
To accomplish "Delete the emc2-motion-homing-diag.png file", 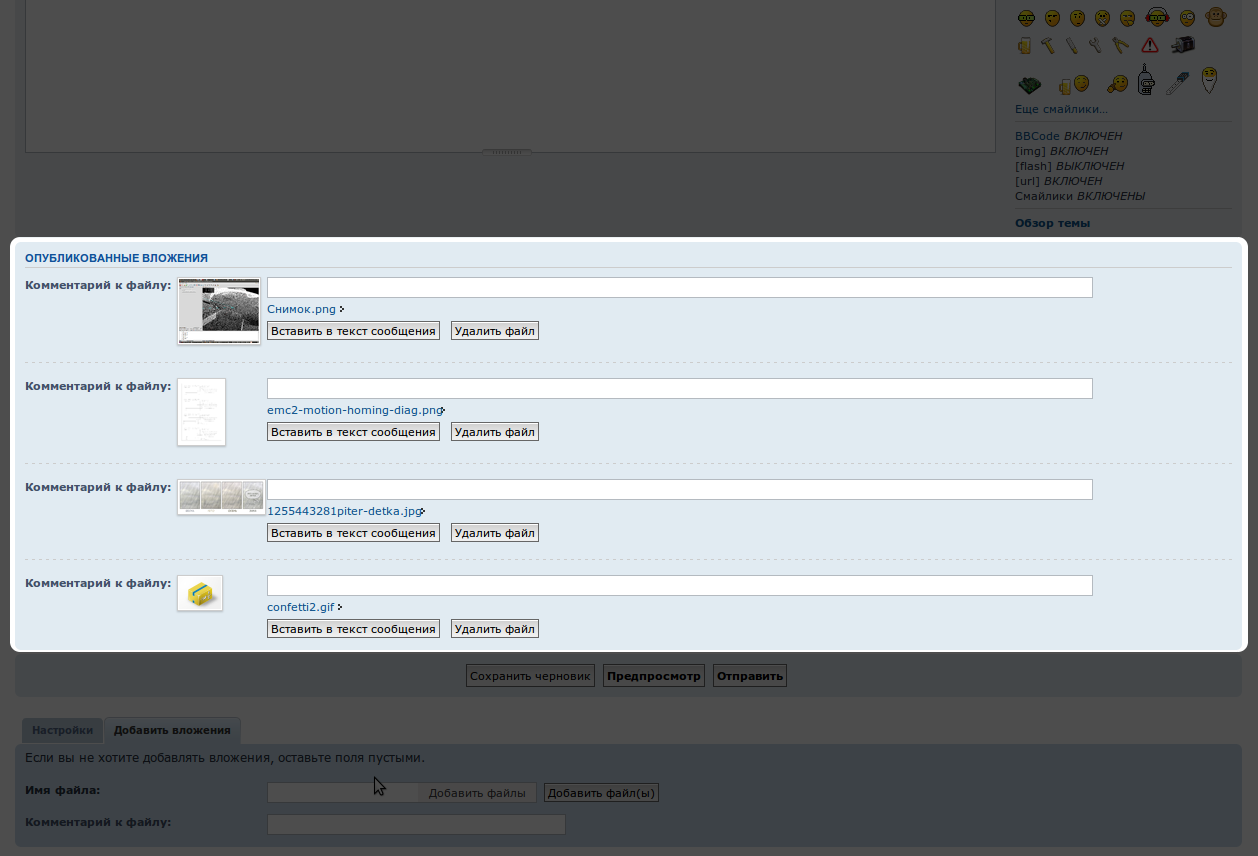I will click(495, 432).
